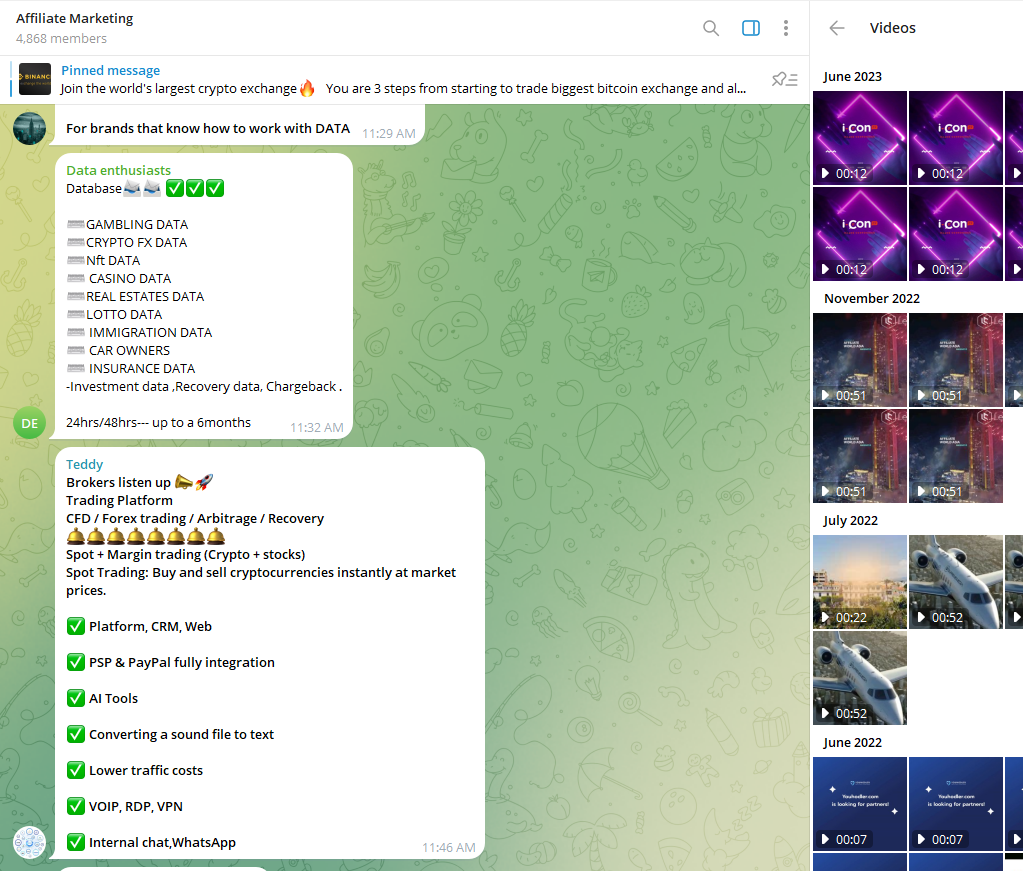Viewport: 1023px width, 871px height.
Task: Open the three-dot more options menu
Action: pyautogui.click(x=786, y=28)
